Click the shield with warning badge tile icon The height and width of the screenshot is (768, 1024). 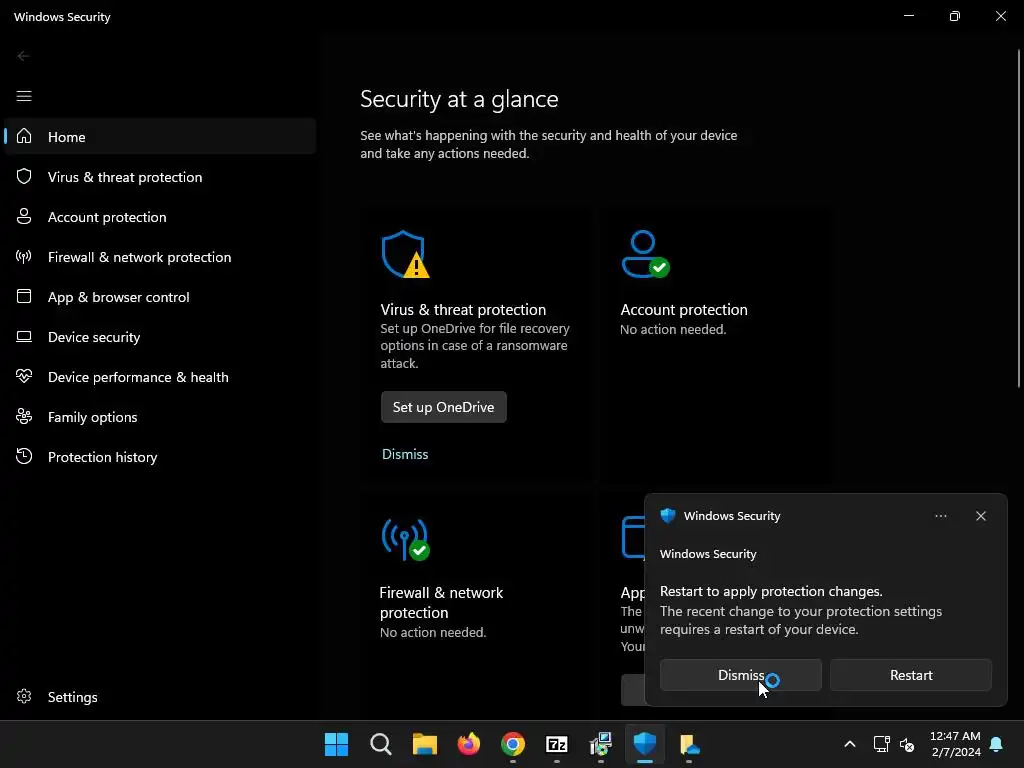[406, 254]
